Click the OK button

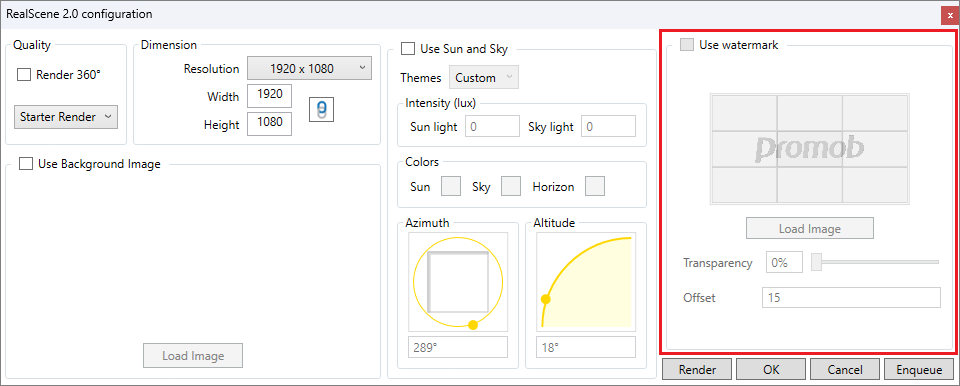[771, 369]
